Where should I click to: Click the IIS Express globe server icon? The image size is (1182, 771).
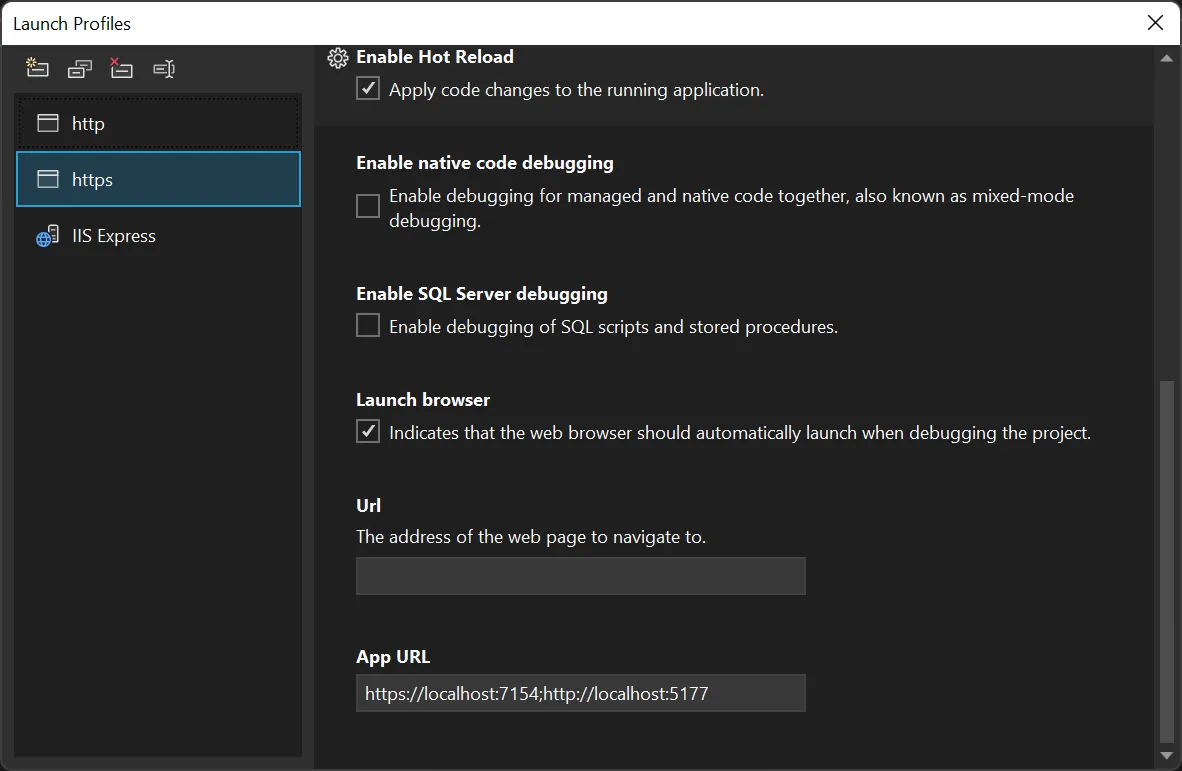point(48,237)
